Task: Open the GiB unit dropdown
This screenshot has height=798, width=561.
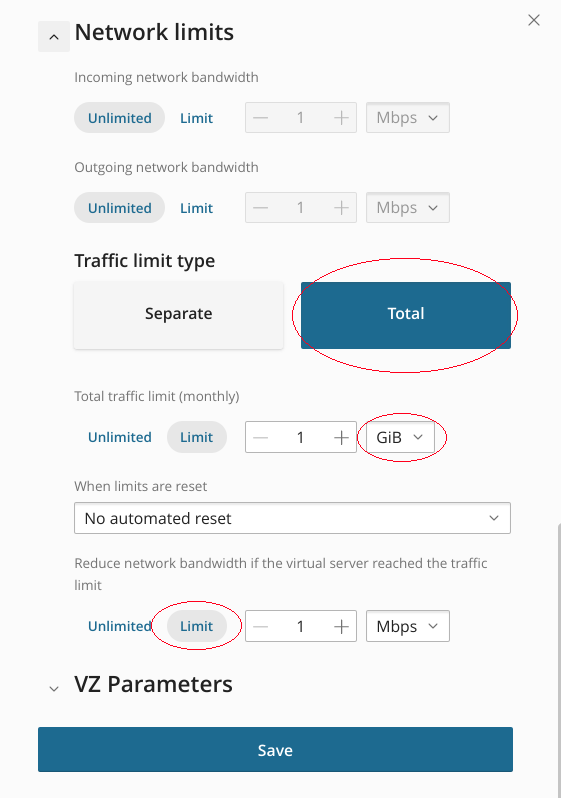Action: (400, 437)
